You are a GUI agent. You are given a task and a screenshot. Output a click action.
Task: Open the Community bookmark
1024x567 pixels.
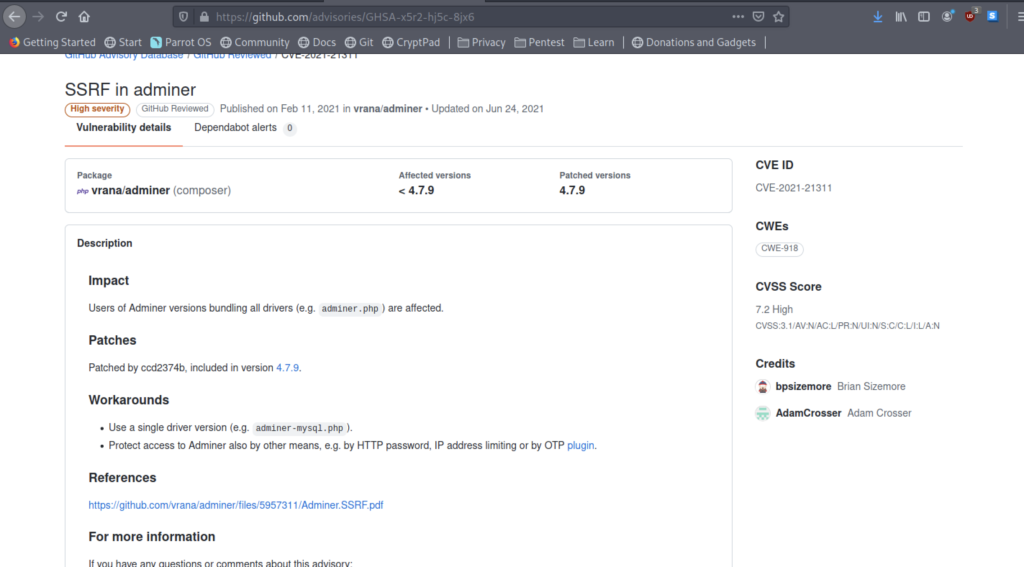255,42
